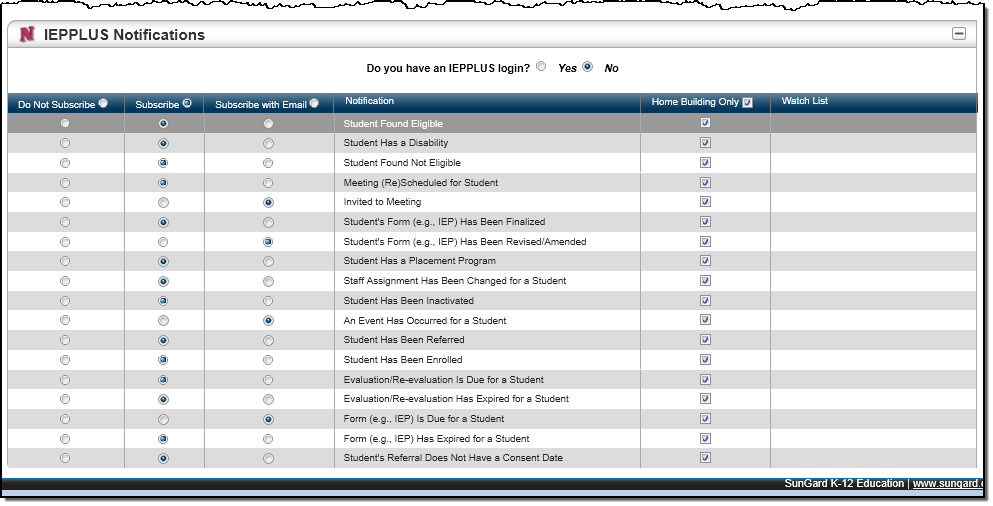Set Subscribe with Email for Student Found Not Eligible
Screen dimensions: 993x506
(268, 163)
